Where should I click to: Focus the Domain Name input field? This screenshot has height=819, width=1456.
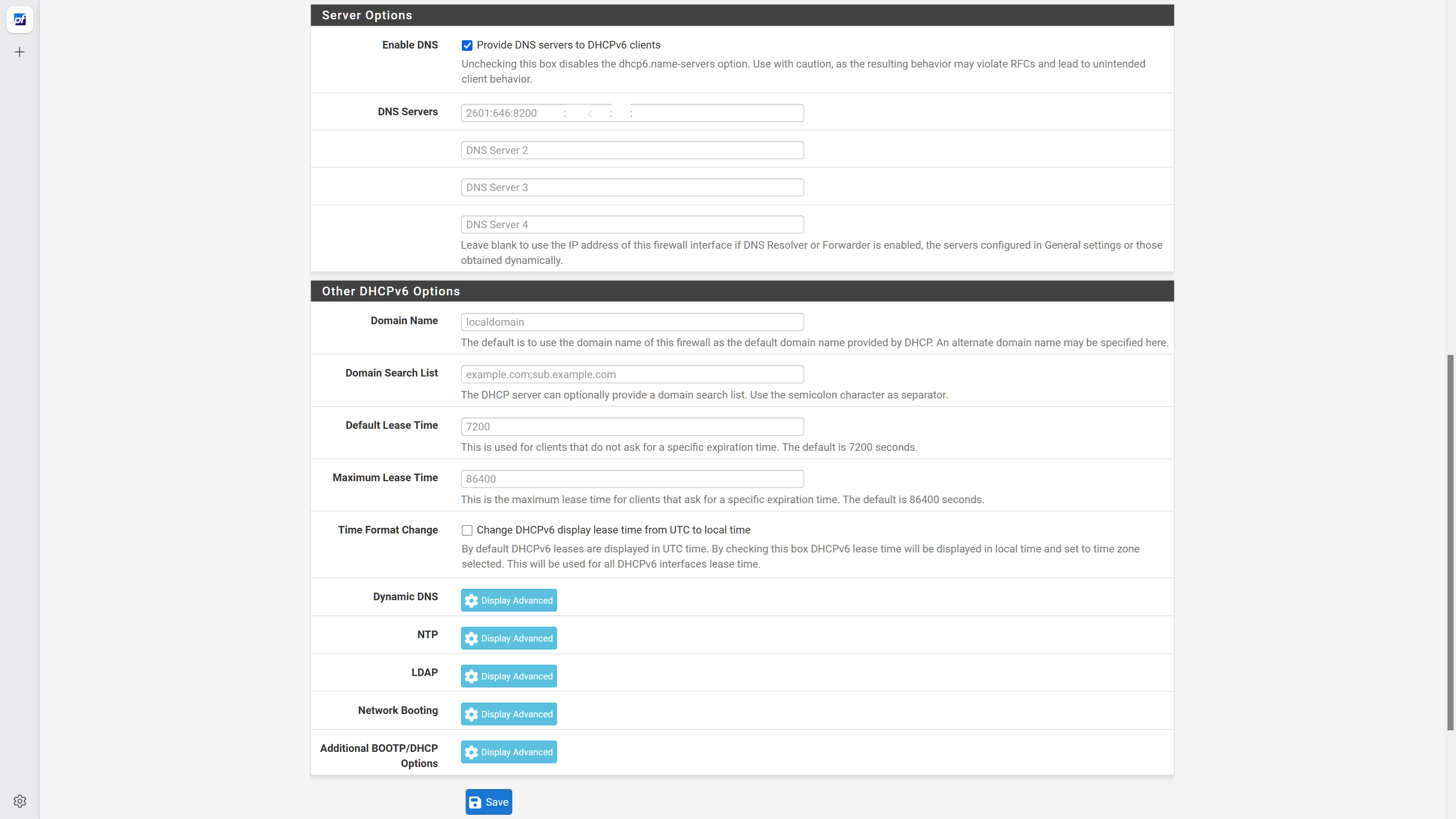[x=632, y=322]
